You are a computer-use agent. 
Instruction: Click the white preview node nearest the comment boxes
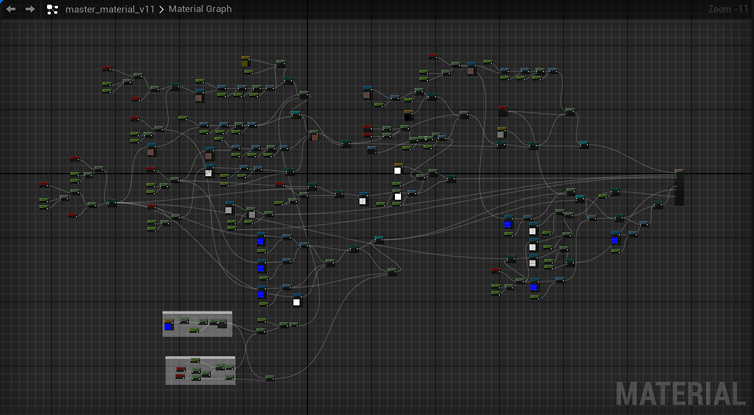(296, 301)
